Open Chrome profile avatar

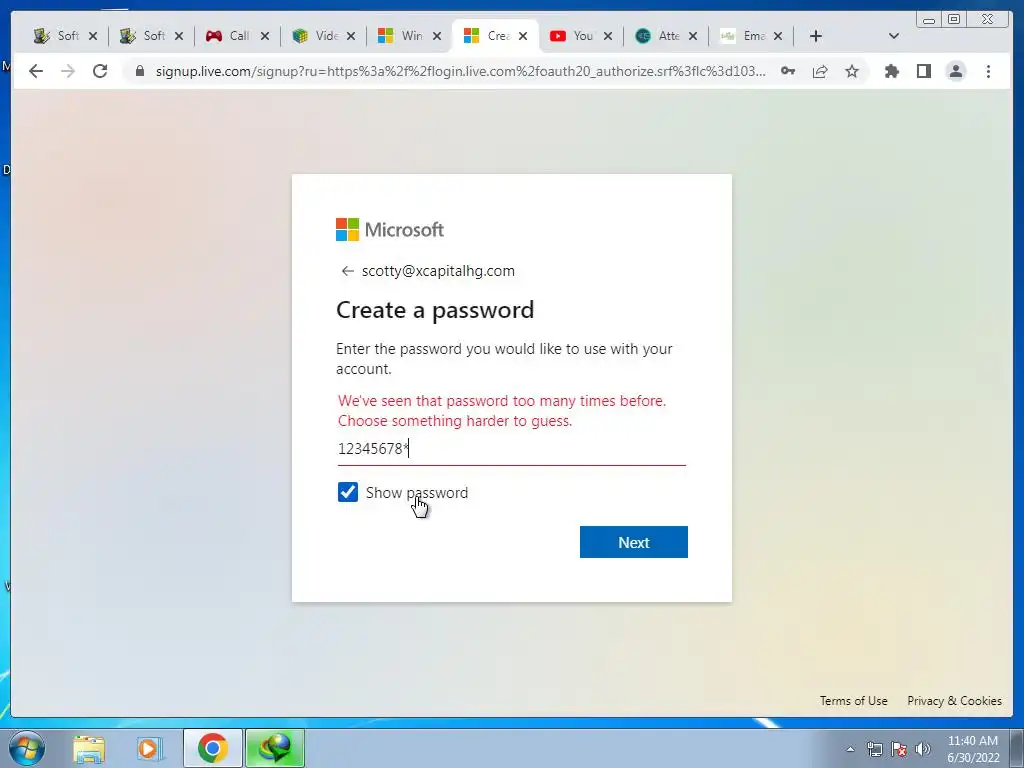coord(955,71)
